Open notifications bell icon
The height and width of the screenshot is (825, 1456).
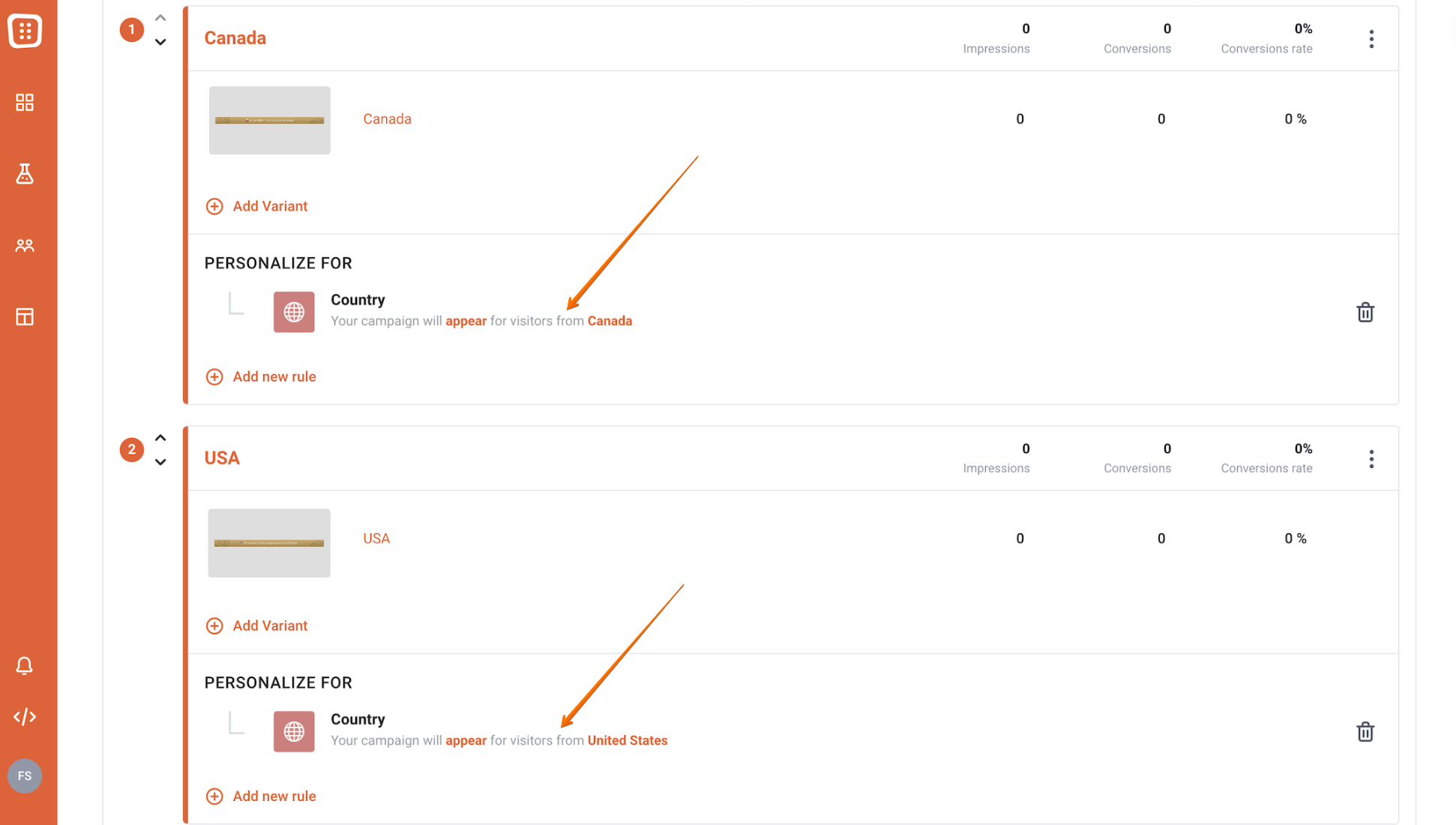pyautogui.click(x=25, y=666)
